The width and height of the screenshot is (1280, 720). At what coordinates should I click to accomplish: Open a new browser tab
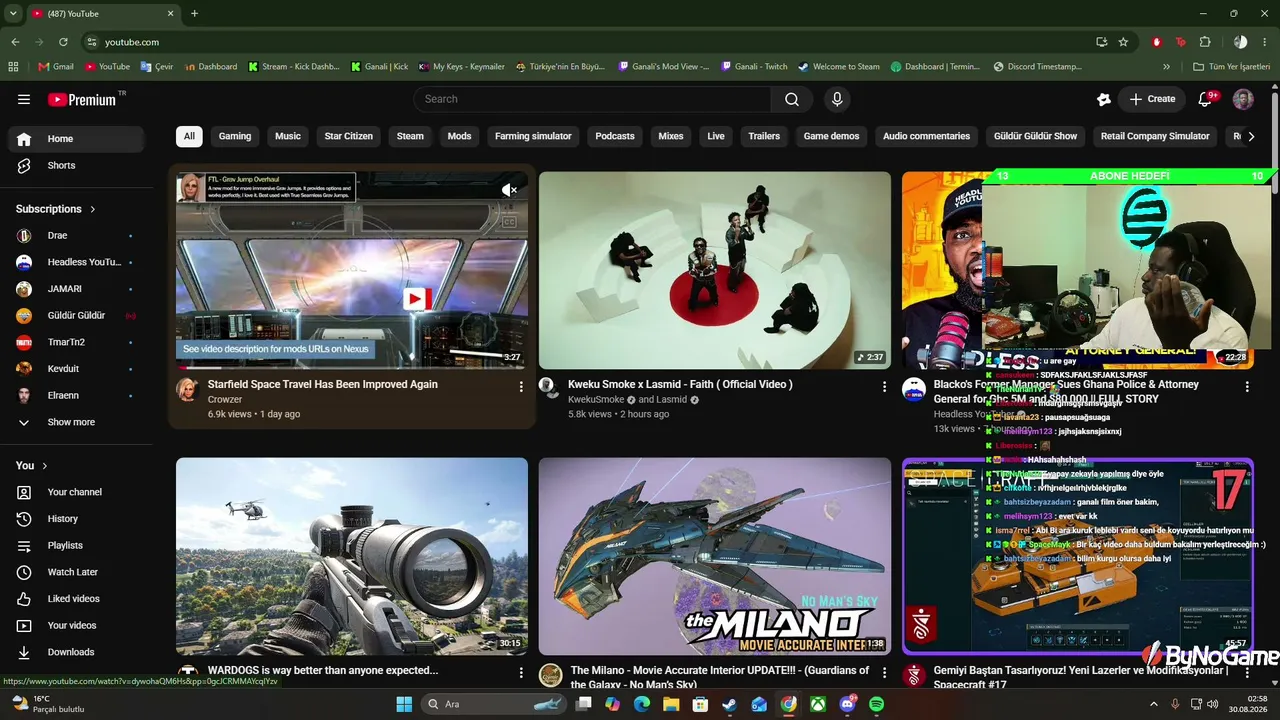[194, 13]
